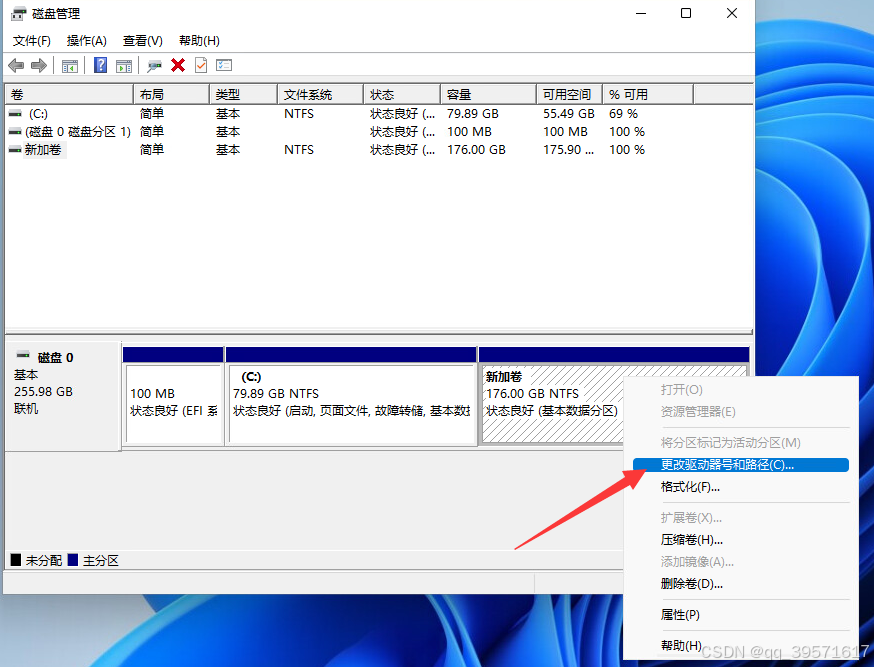
Task: Click the Forward arrow toolbar icon
Action: (38, 66)
